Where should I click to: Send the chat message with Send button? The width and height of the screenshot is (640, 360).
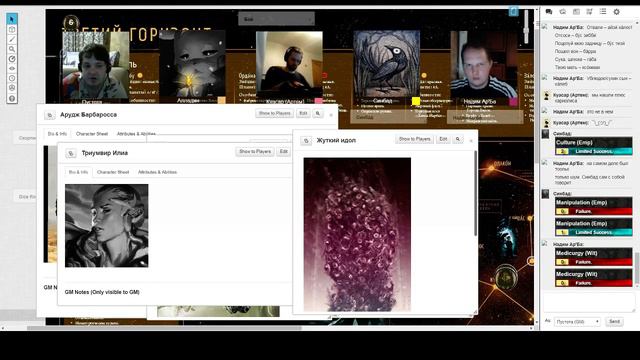click(x=614, y=322)
